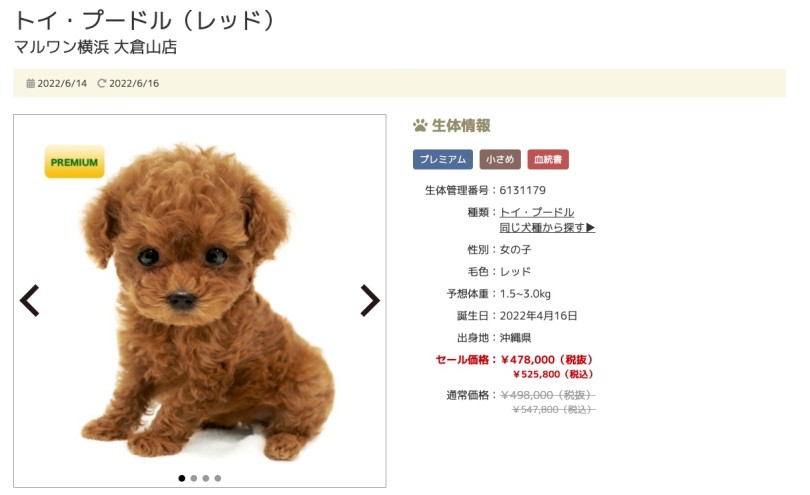Click the プレミアム blue tag
The image size is (810, 495).
tap(443, 159)
